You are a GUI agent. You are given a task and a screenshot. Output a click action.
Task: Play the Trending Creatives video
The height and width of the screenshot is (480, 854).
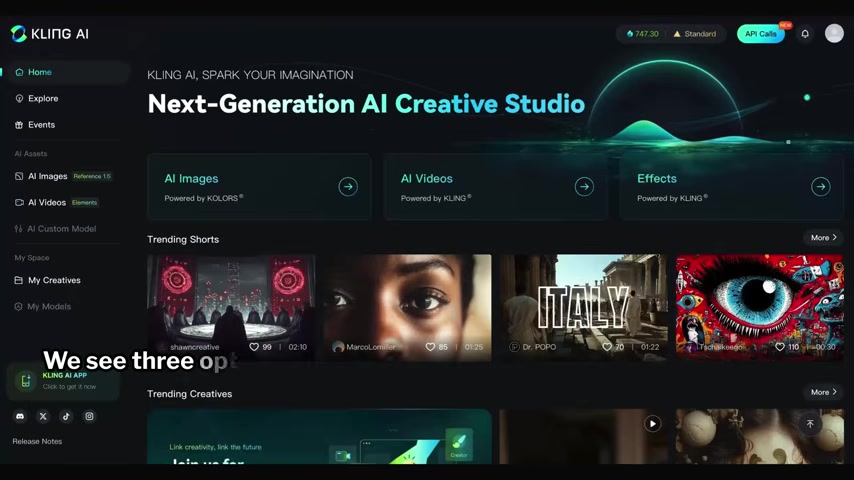click(652, 423)
